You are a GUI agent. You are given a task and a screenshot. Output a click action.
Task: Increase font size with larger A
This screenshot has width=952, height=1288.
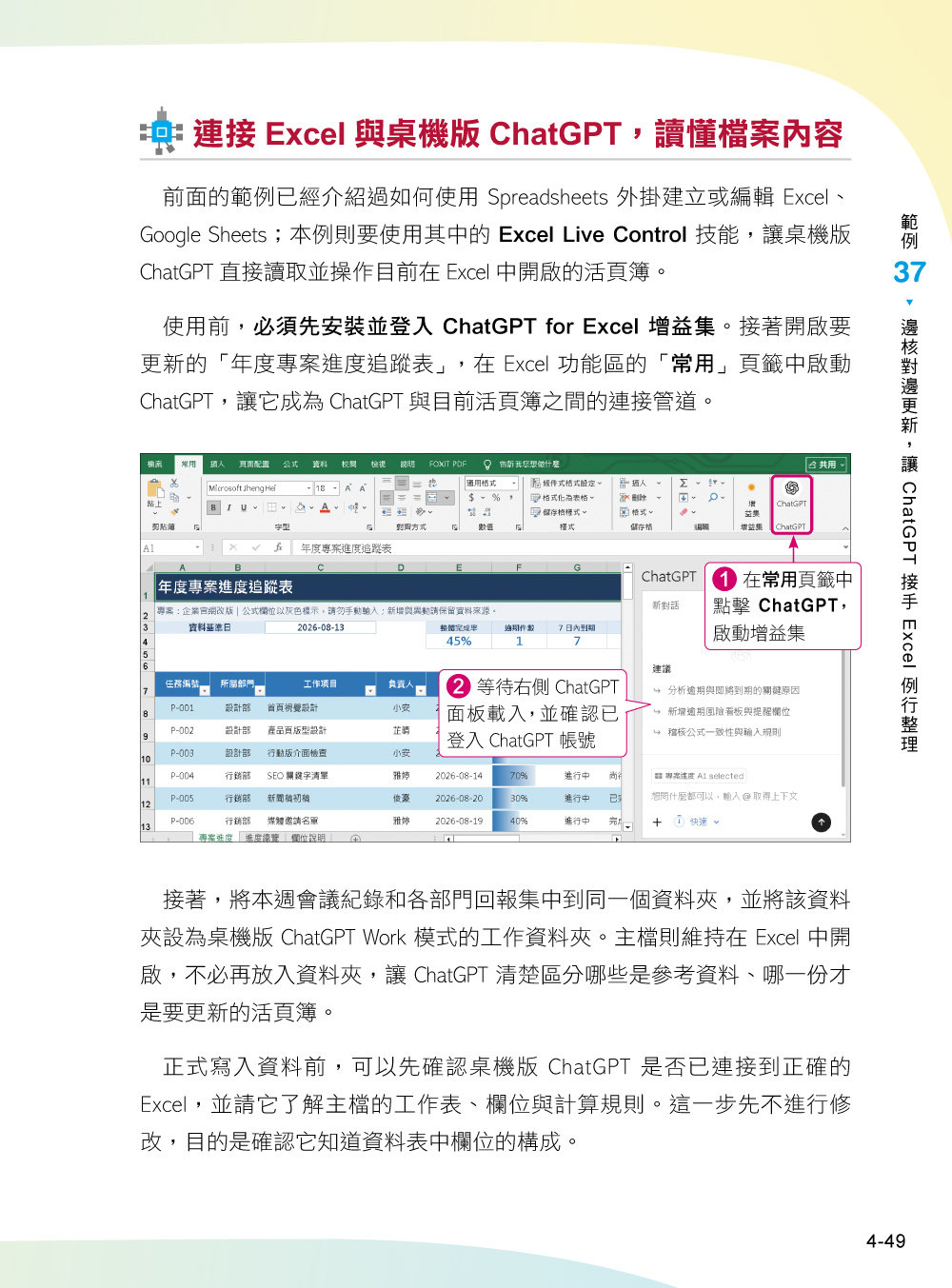tap(348, 488)
